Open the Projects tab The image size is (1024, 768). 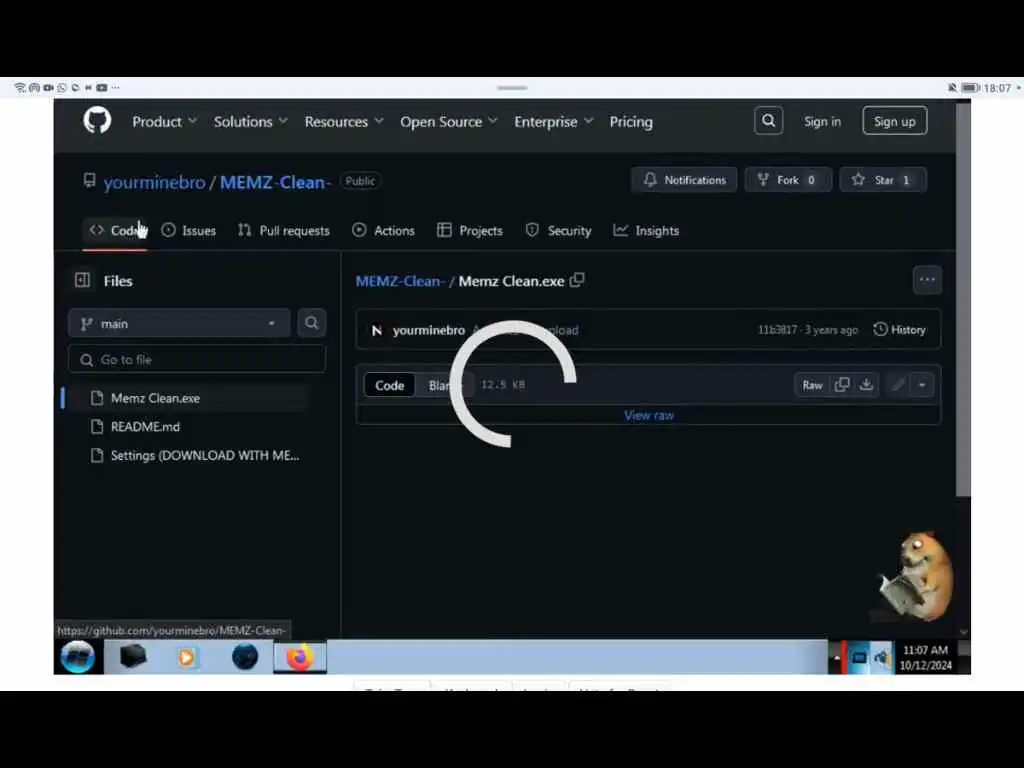470,231
